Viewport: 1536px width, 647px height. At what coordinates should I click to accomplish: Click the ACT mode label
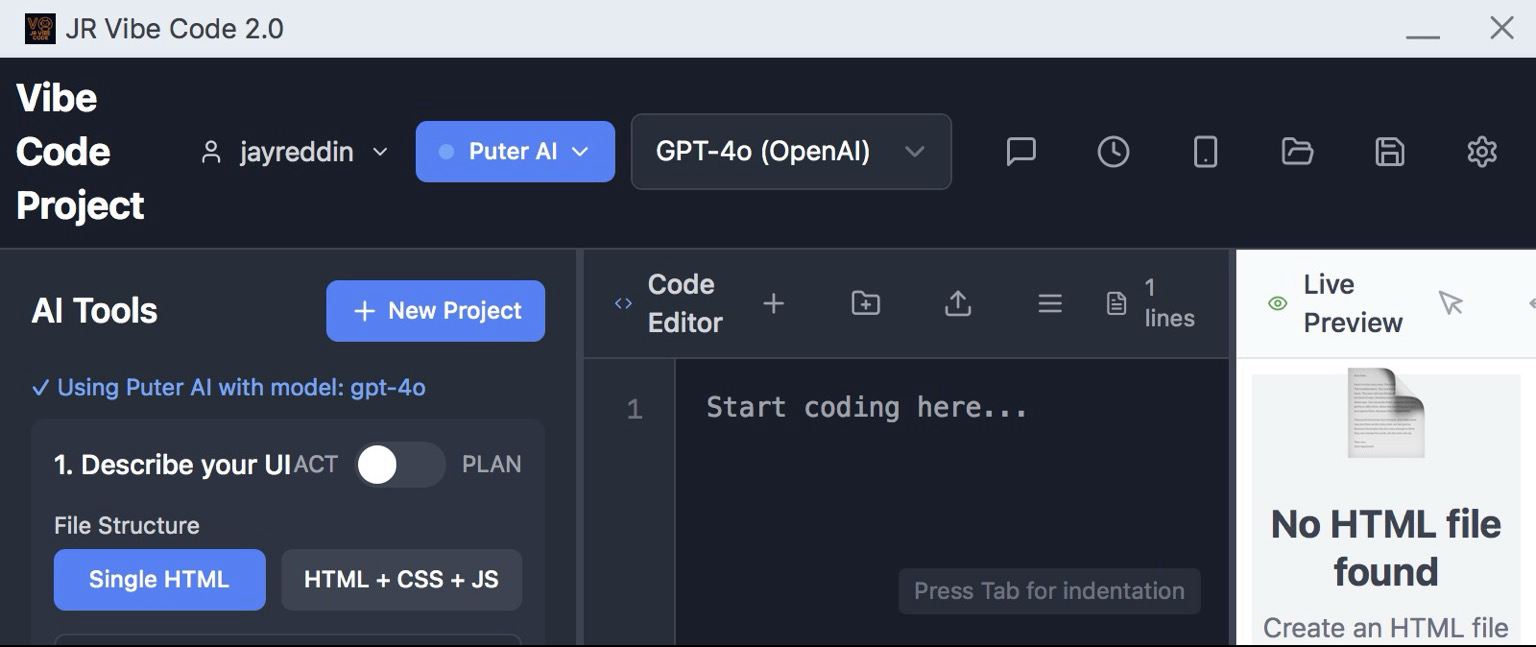[316, 465]
